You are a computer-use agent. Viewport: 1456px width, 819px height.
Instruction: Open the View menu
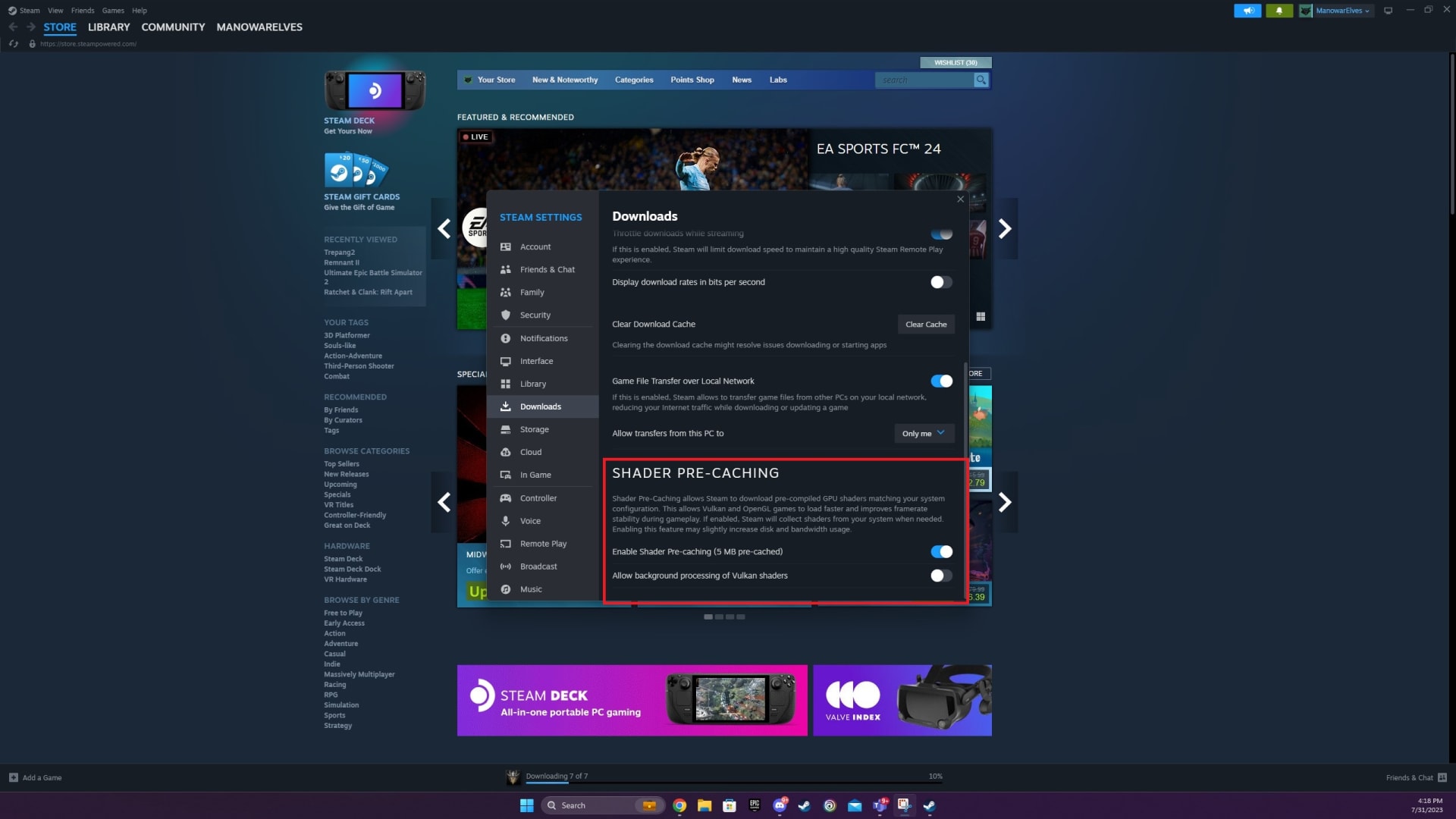(x=55, y=11)
